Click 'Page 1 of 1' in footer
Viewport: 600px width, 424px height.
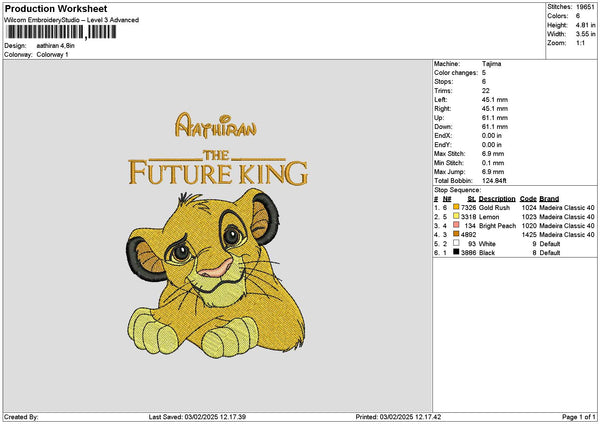coord(579,417)
